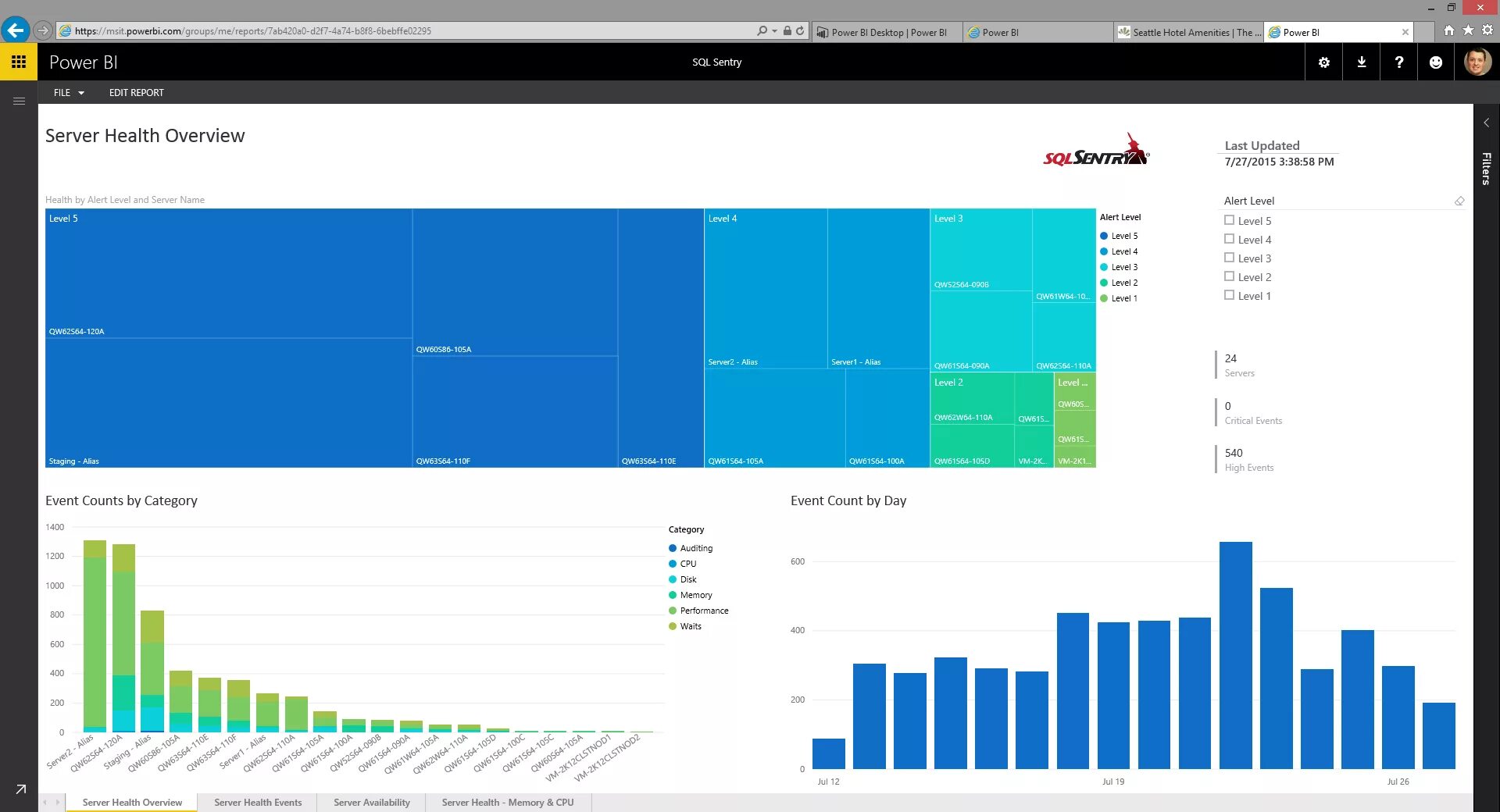
Task: Open browser tools gear icon
Action: 1487,30
